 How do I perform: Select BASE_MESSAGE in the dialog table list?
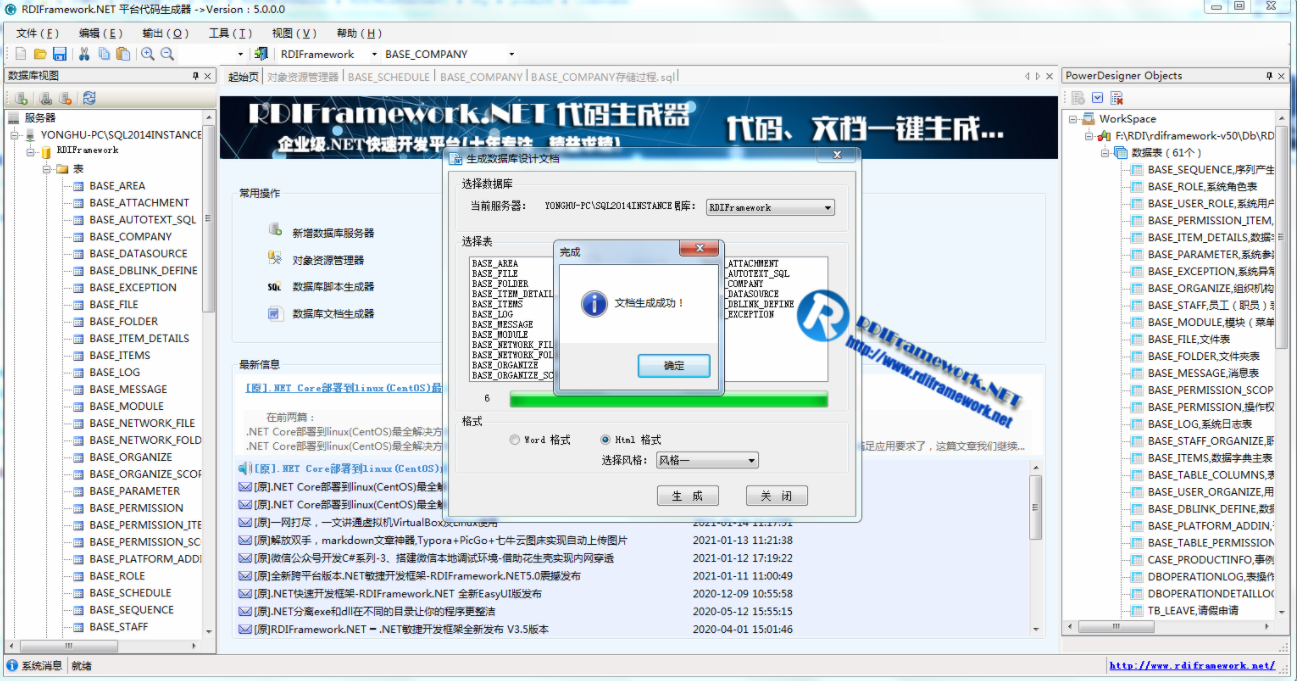click(x=502, y=324)
